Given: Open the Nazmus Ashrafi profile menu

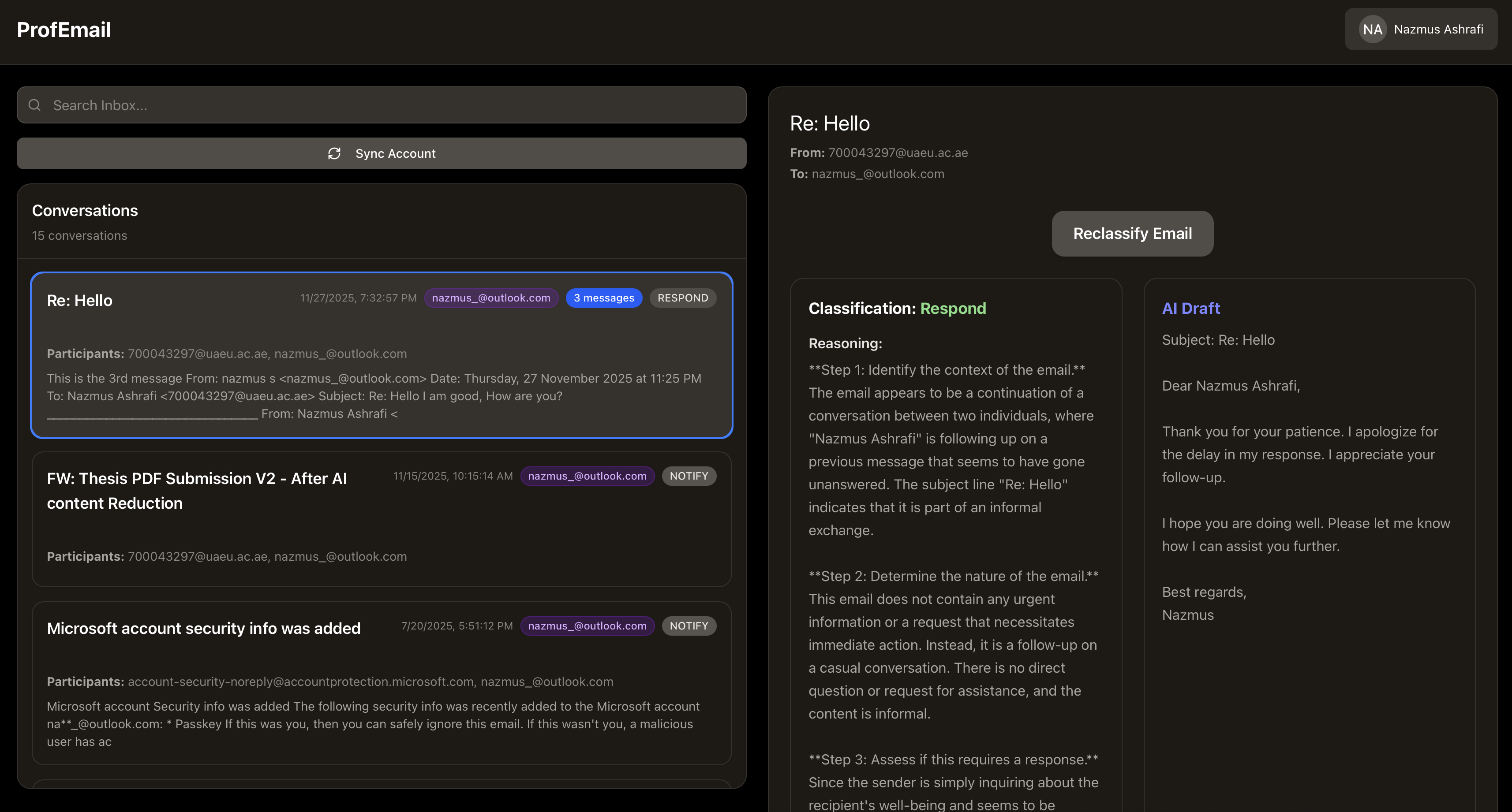Looking at the screenshot, I should tap(1437, 30).
